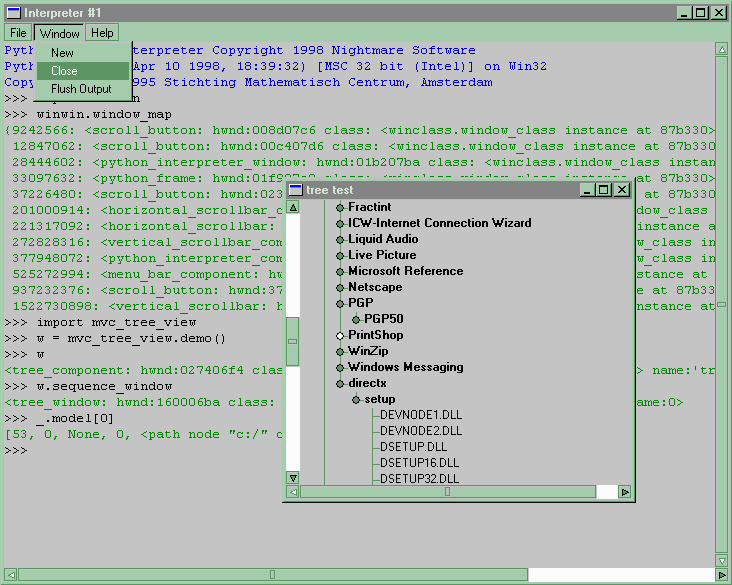The height and width of the screenshot is (585, 732).
Task: Collapse the setup subfolder node
Action: [x=356, y=399]
